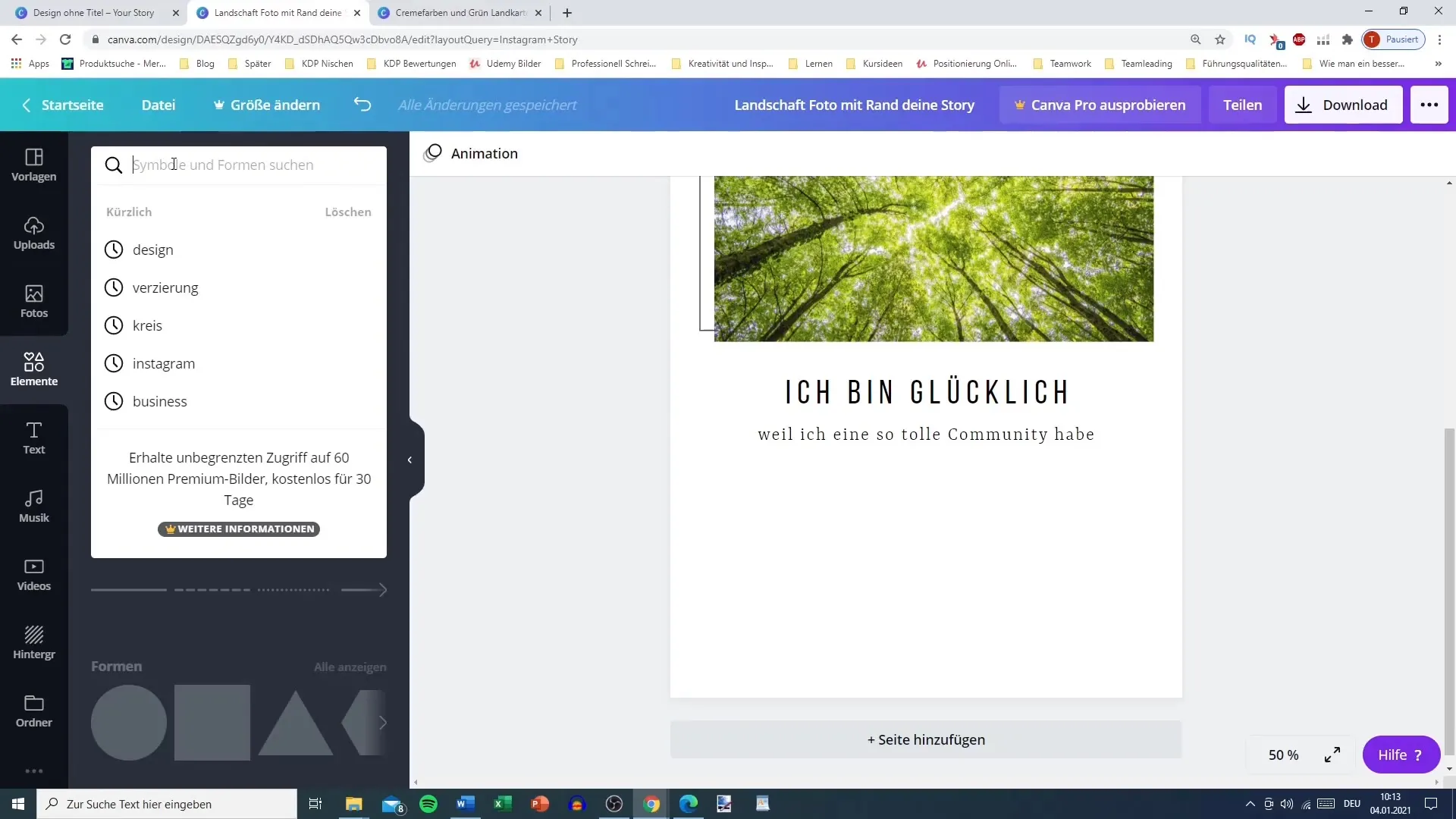The height and width of the screenshot is (819, 1456).
Task: Open the Chrome extensions puzzle icon
Action: pyautogui.click(x=1348, y=39)
